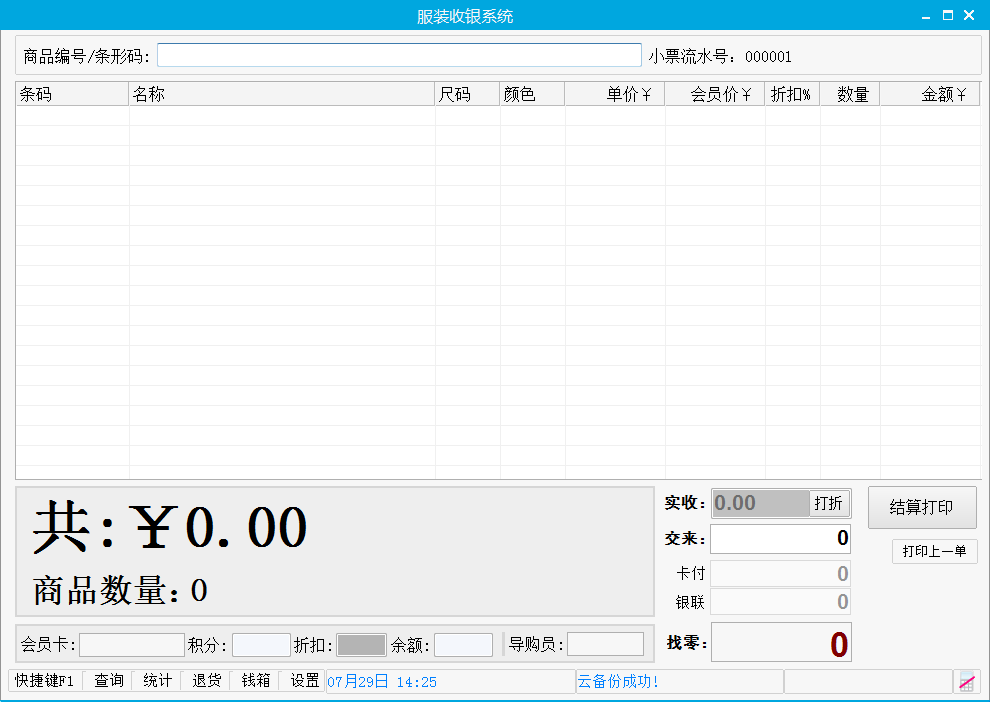Screen dimensions: 990x702
Task: Click the 打折 discount button
Action: pyautogui.click(x=829, y=503)
